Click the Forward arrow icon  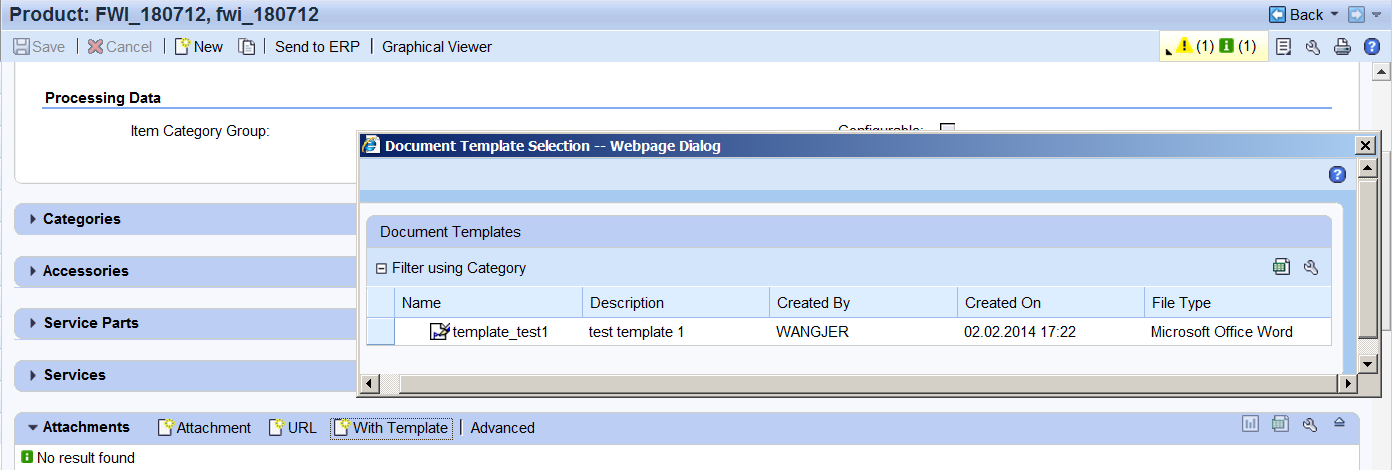click(x=1356, y=14)
